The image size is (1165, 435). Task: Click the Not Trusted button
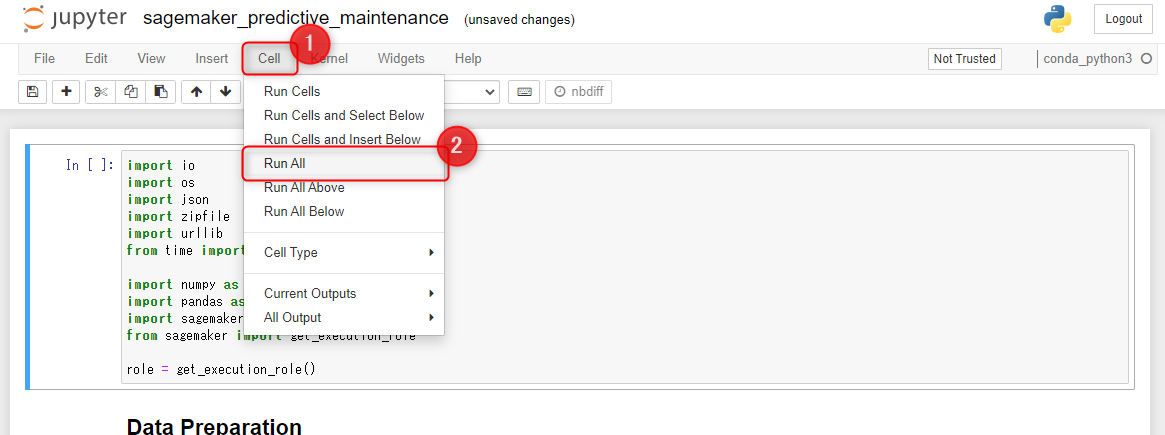(x=964, y=58)
